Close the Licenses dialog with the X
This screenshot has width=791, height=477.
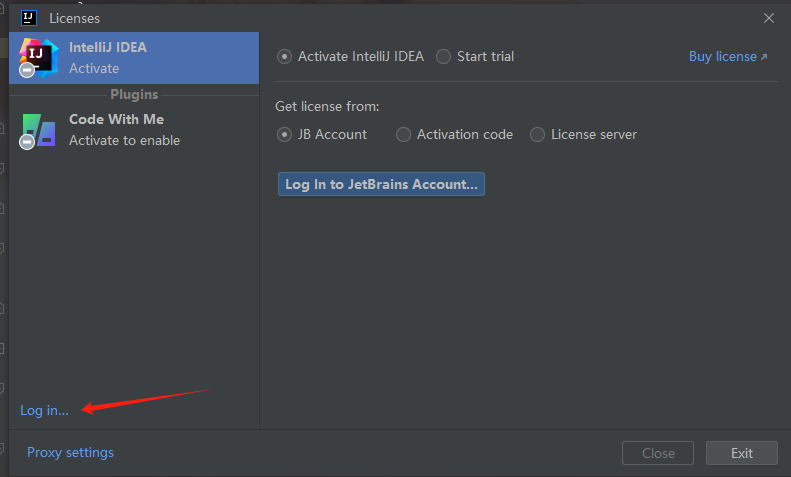click(x=769, y=18)
